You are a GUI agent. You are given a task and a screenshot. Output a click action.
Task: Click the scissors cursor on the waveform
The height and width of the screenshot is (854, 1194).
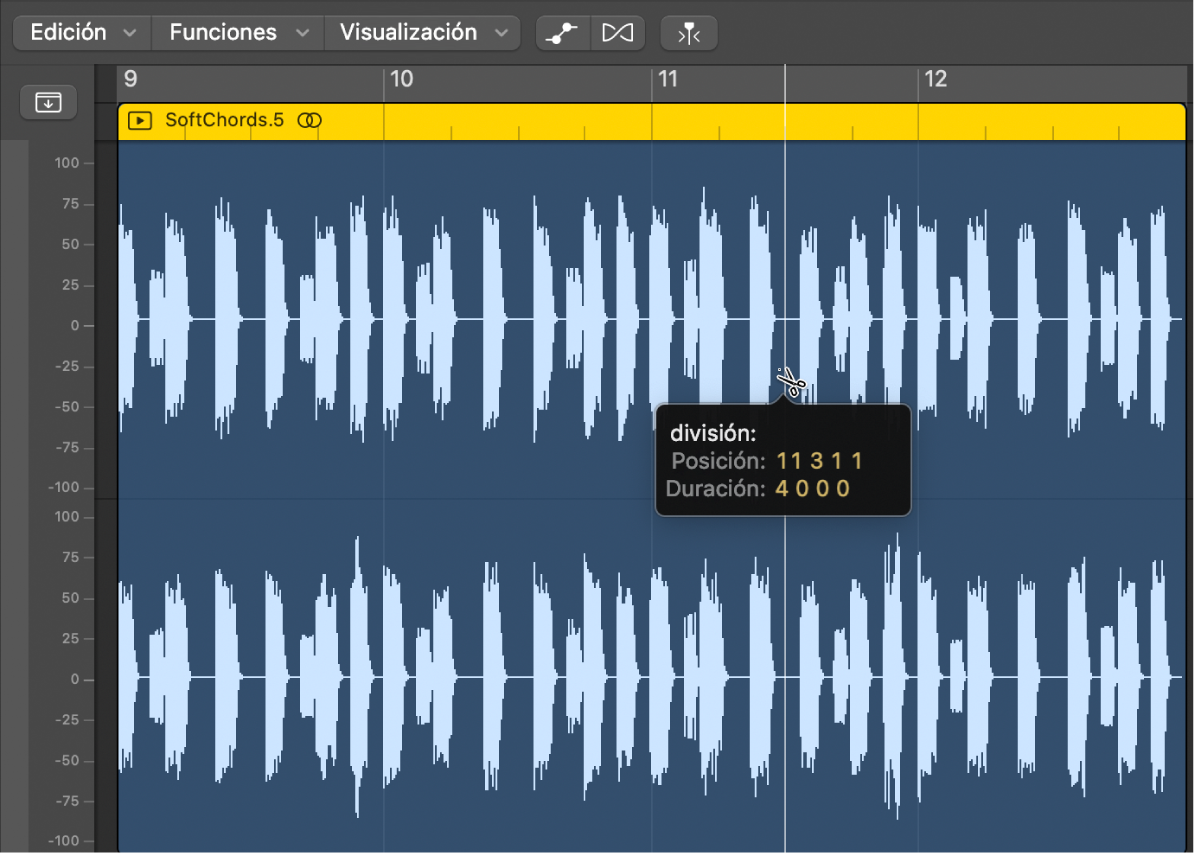click(790, 382)
